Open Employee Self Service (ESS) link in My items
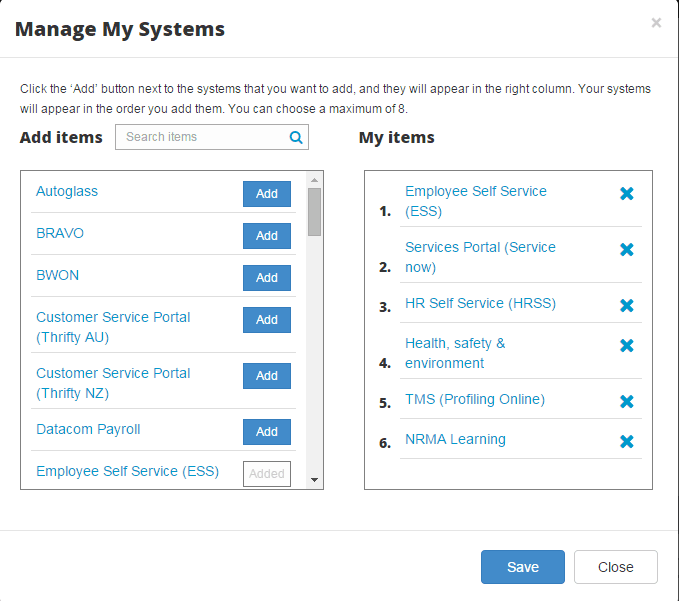The image size is (679, 601). point(475,201)
